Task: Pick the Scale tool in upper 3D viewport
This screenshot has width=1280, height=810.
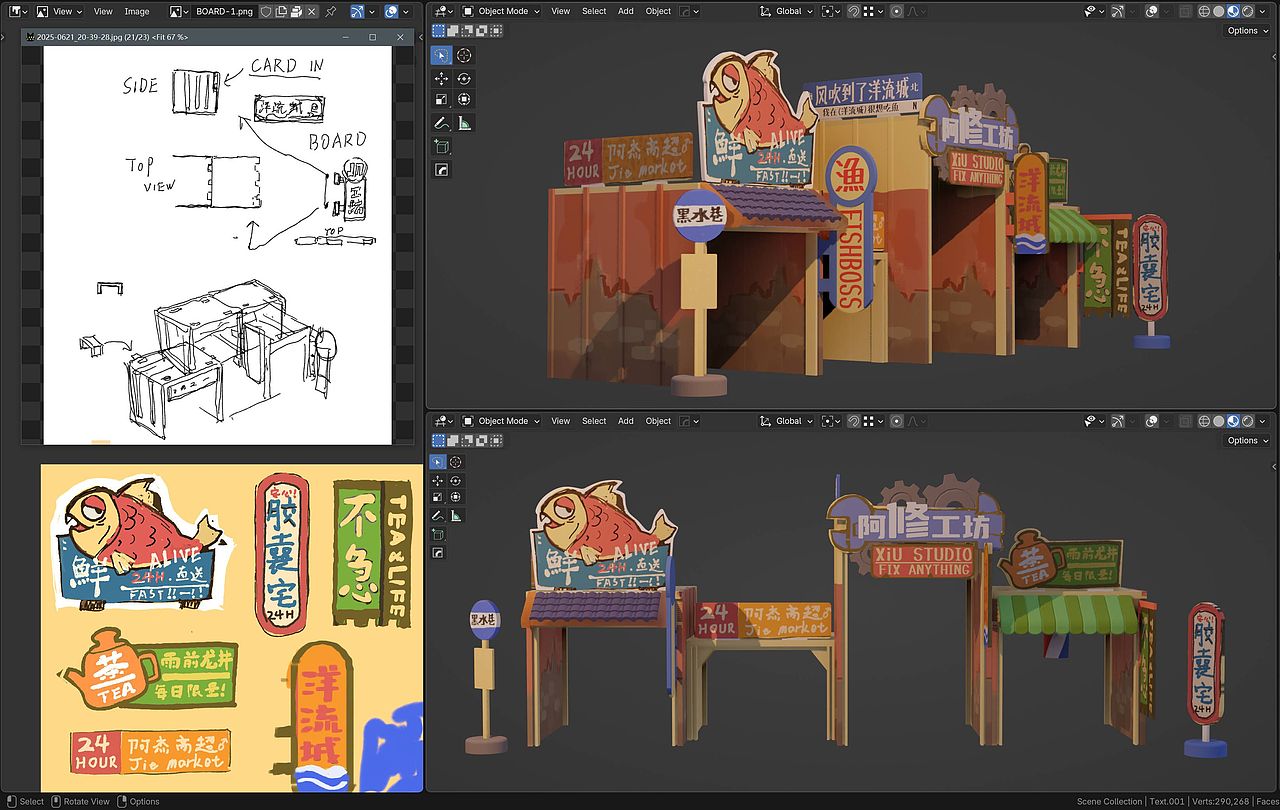Action: 441,100
